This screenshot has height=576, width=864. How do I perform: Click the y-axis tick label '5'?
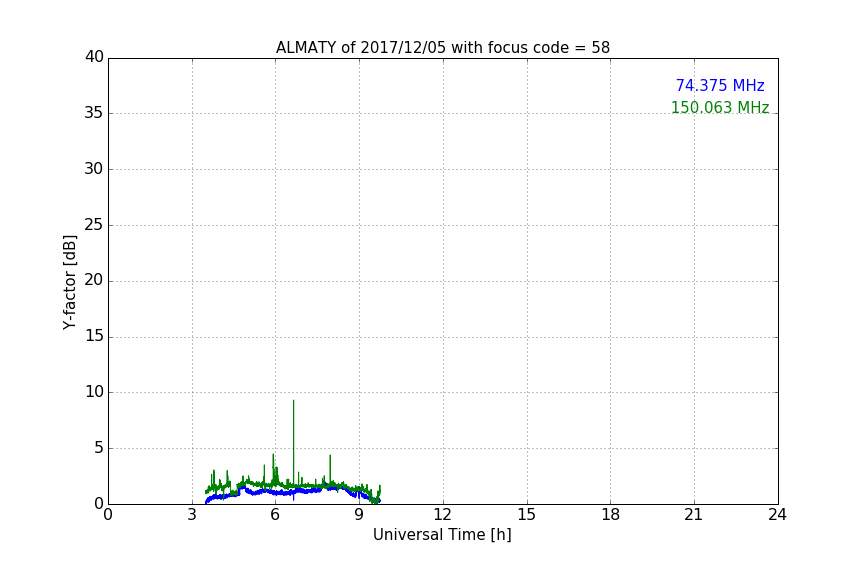coord(99,448)
